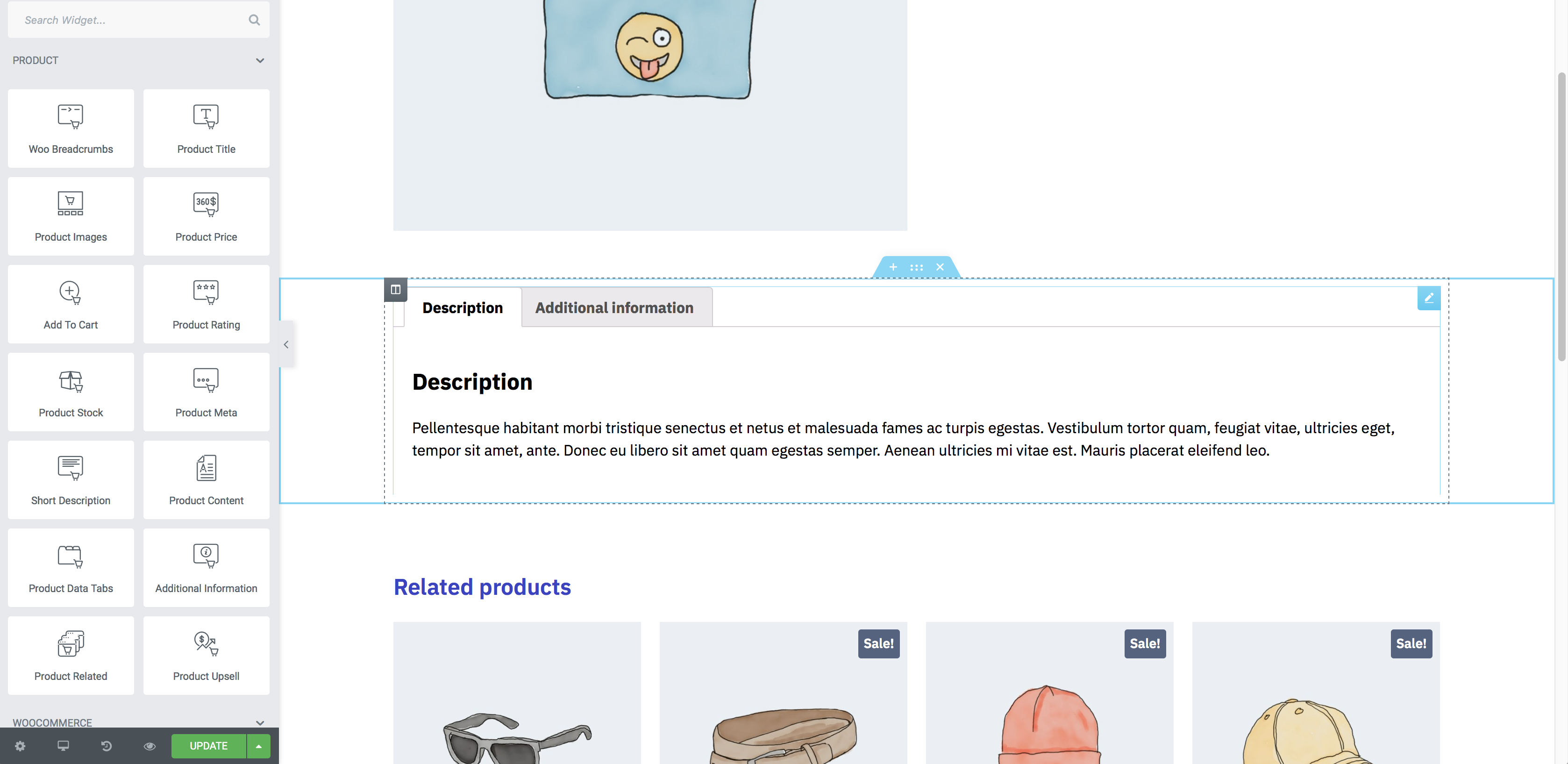Switch to the Description tab
This screenshot has height=764, width=1568.
tap(463, 308)
